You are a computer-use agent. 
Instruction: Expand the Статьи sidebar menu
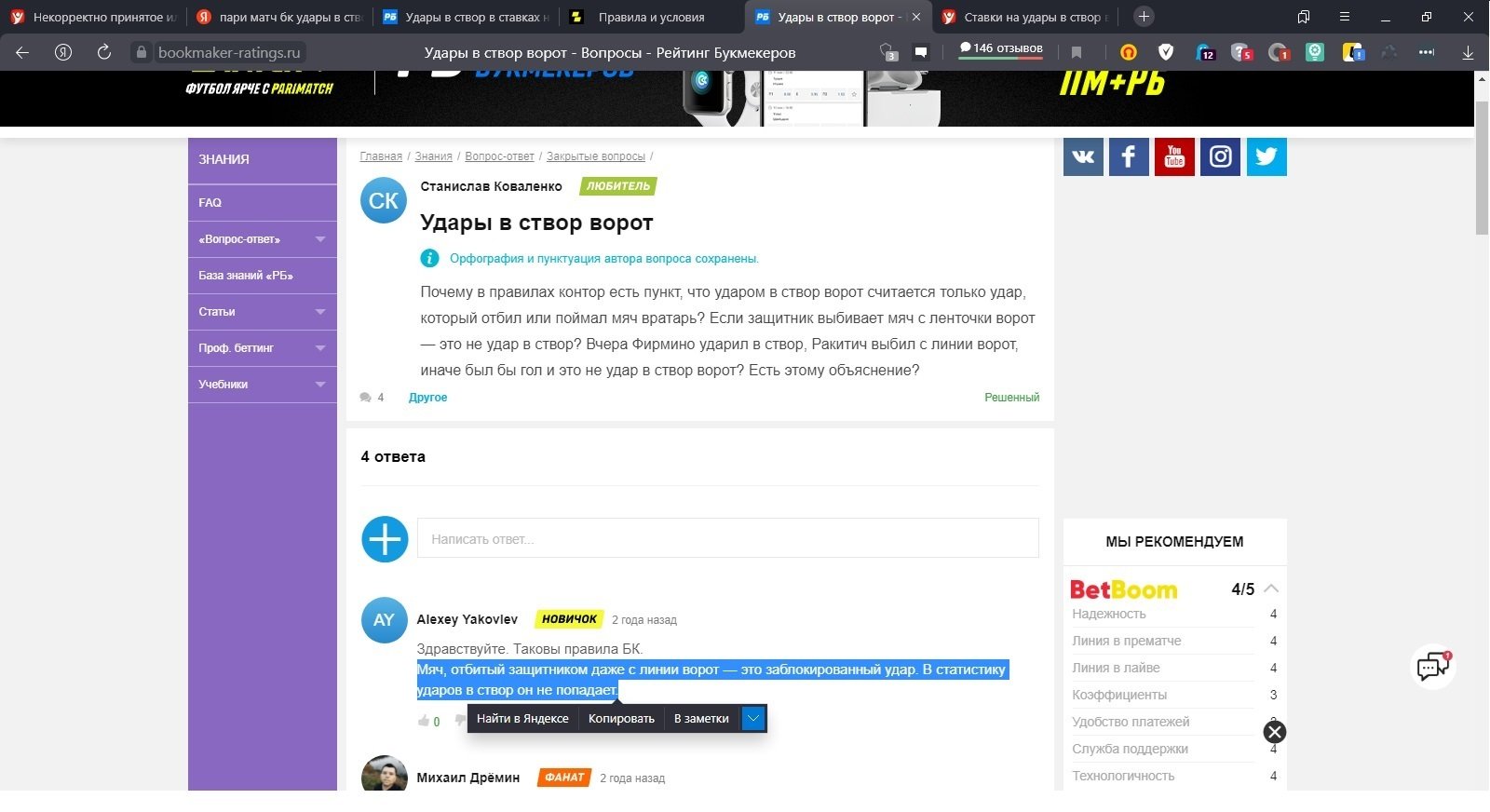click(x=320, y=312)
